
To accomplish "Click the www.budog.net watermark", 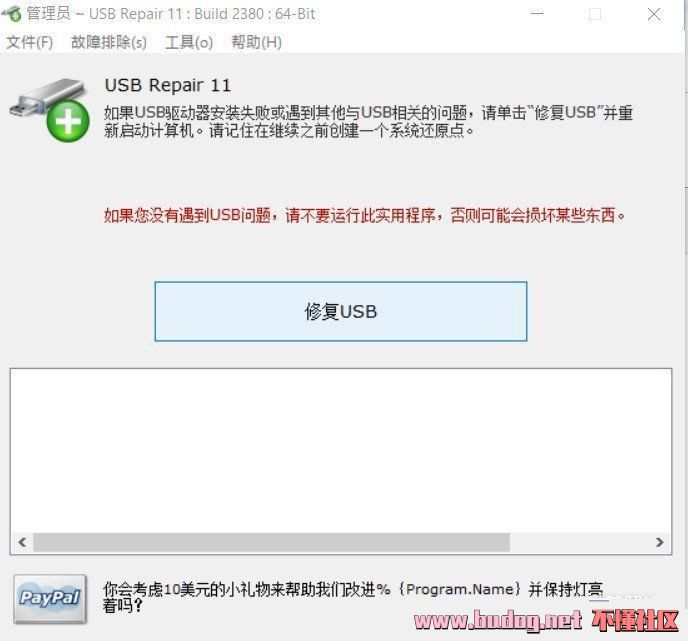I will coord(498,620).
